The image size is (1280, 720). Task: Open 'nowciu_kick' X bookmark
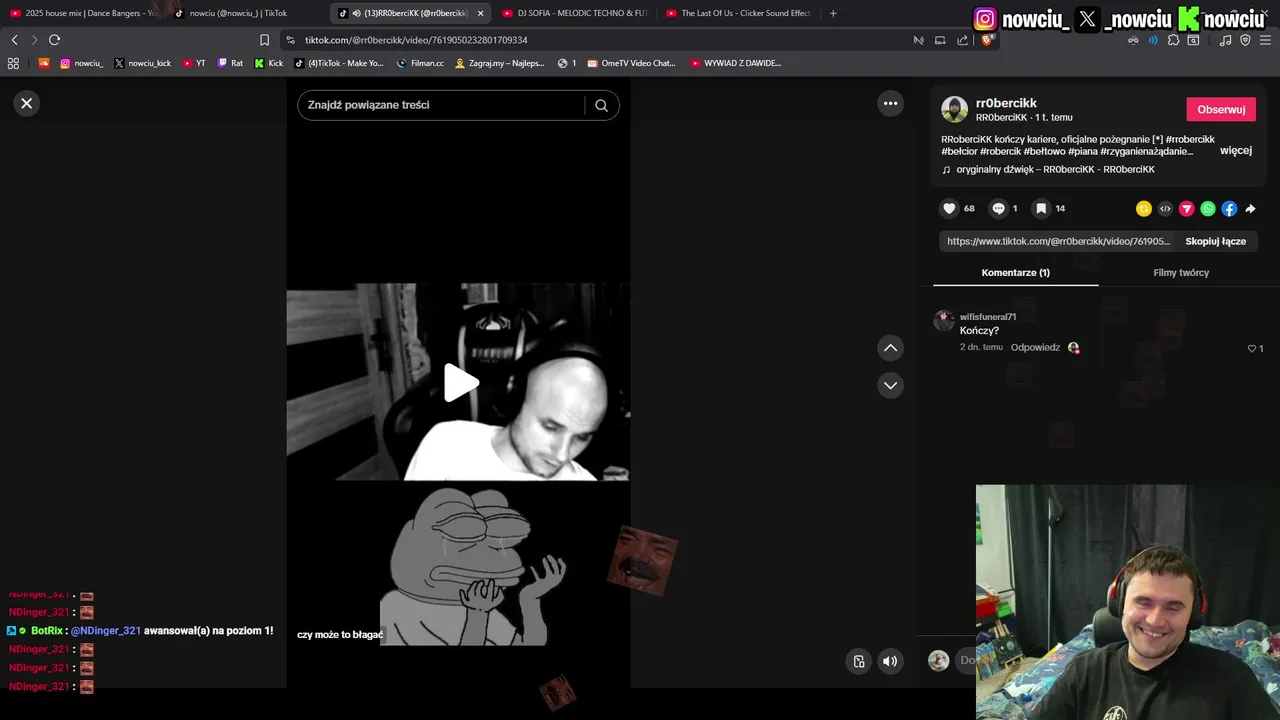[x=141, y=63]
